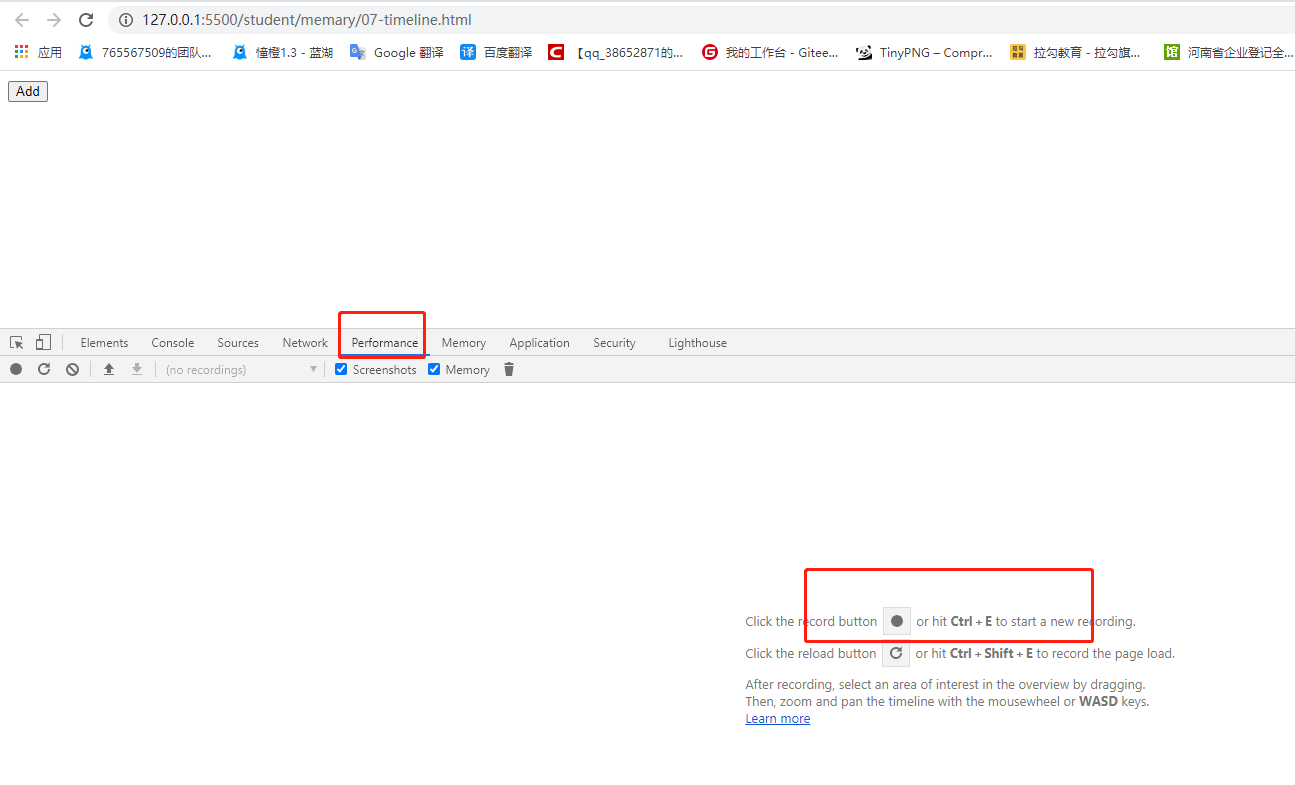Select the Performance tab
This screenshot has height=785, width=1295.
(x=385, y=343)
